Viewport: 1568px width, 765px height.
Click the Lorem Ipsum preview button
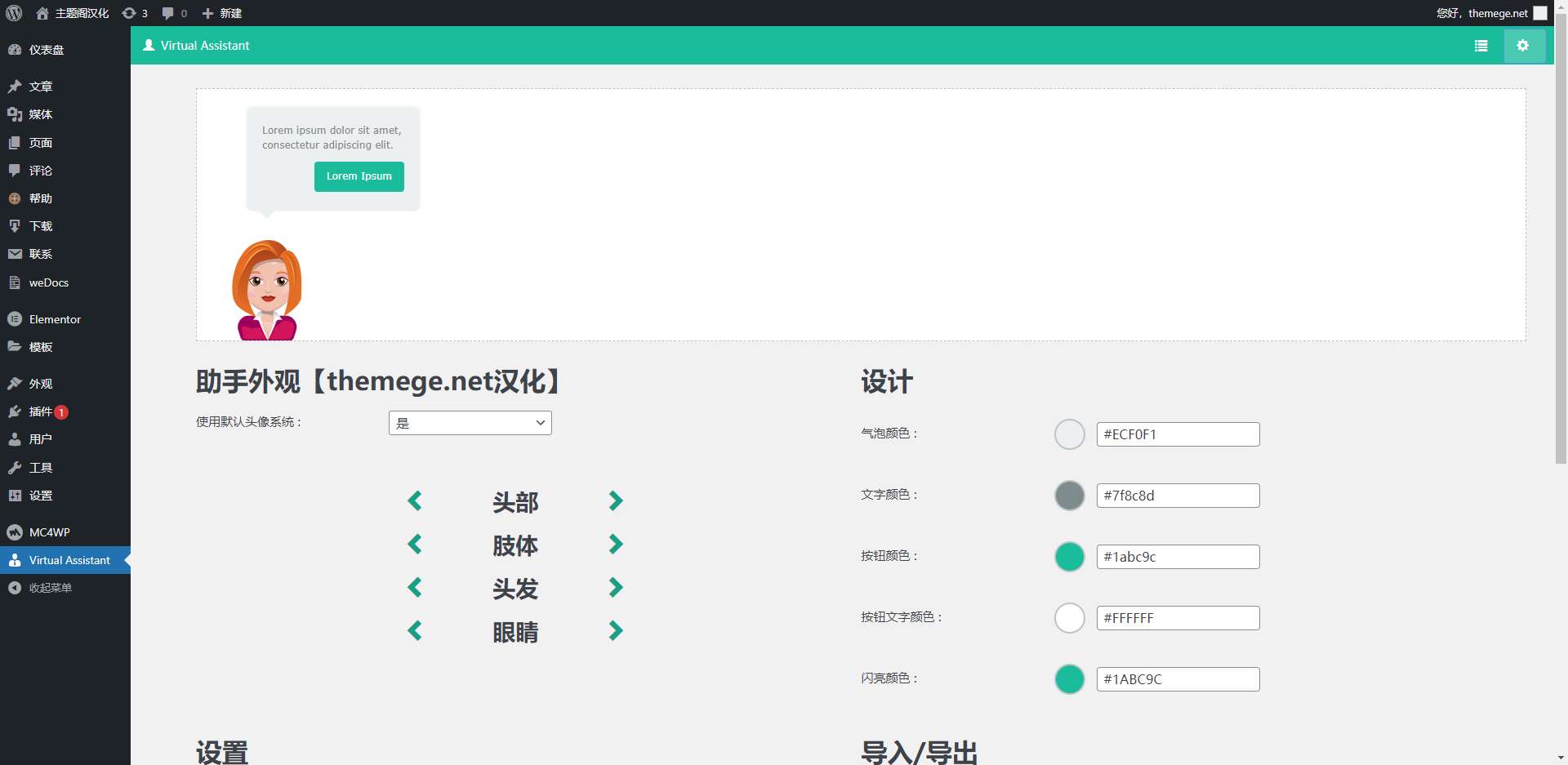359,176
